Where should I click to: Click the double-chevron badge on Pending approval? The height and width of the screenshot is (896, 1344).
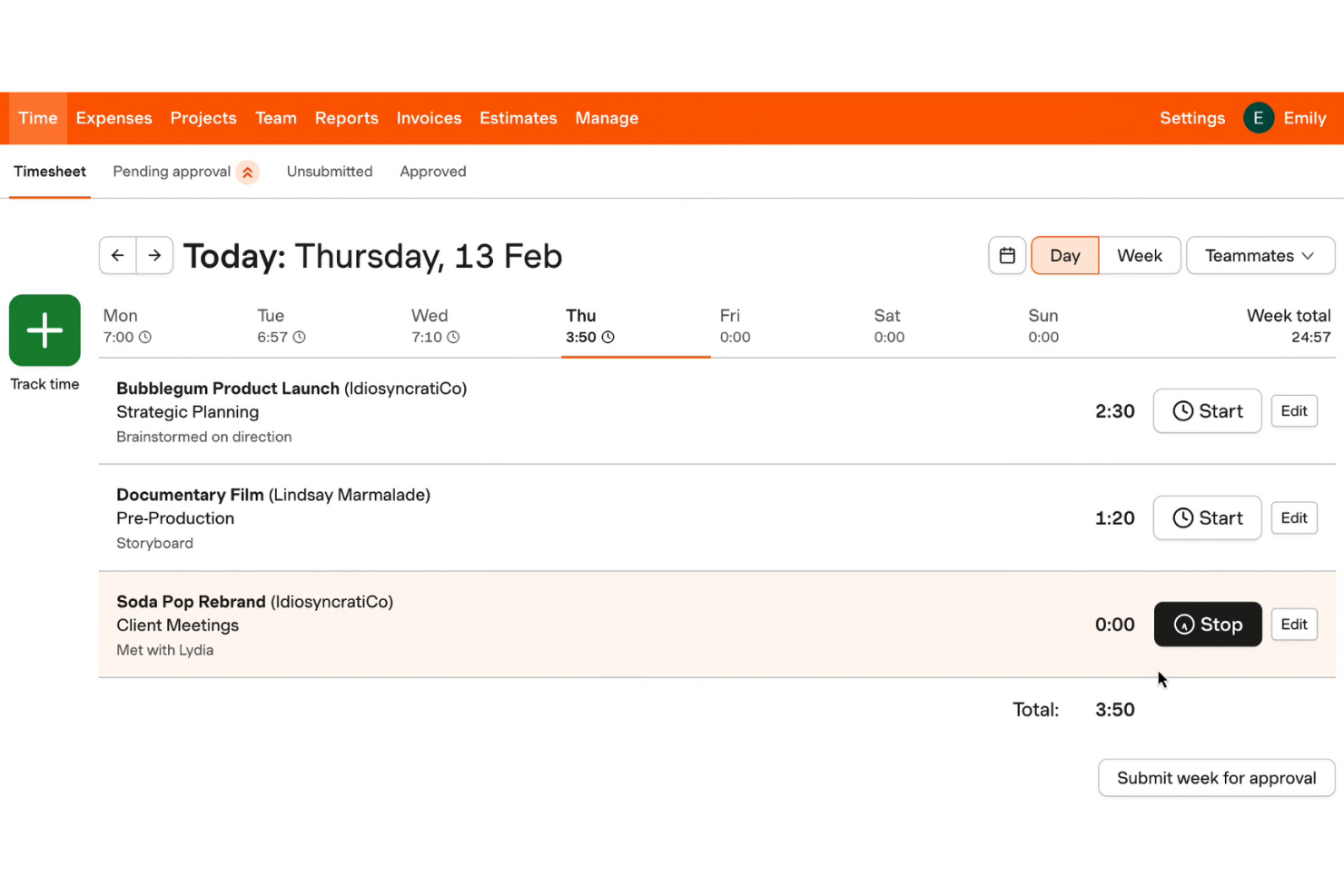(246, 172)
